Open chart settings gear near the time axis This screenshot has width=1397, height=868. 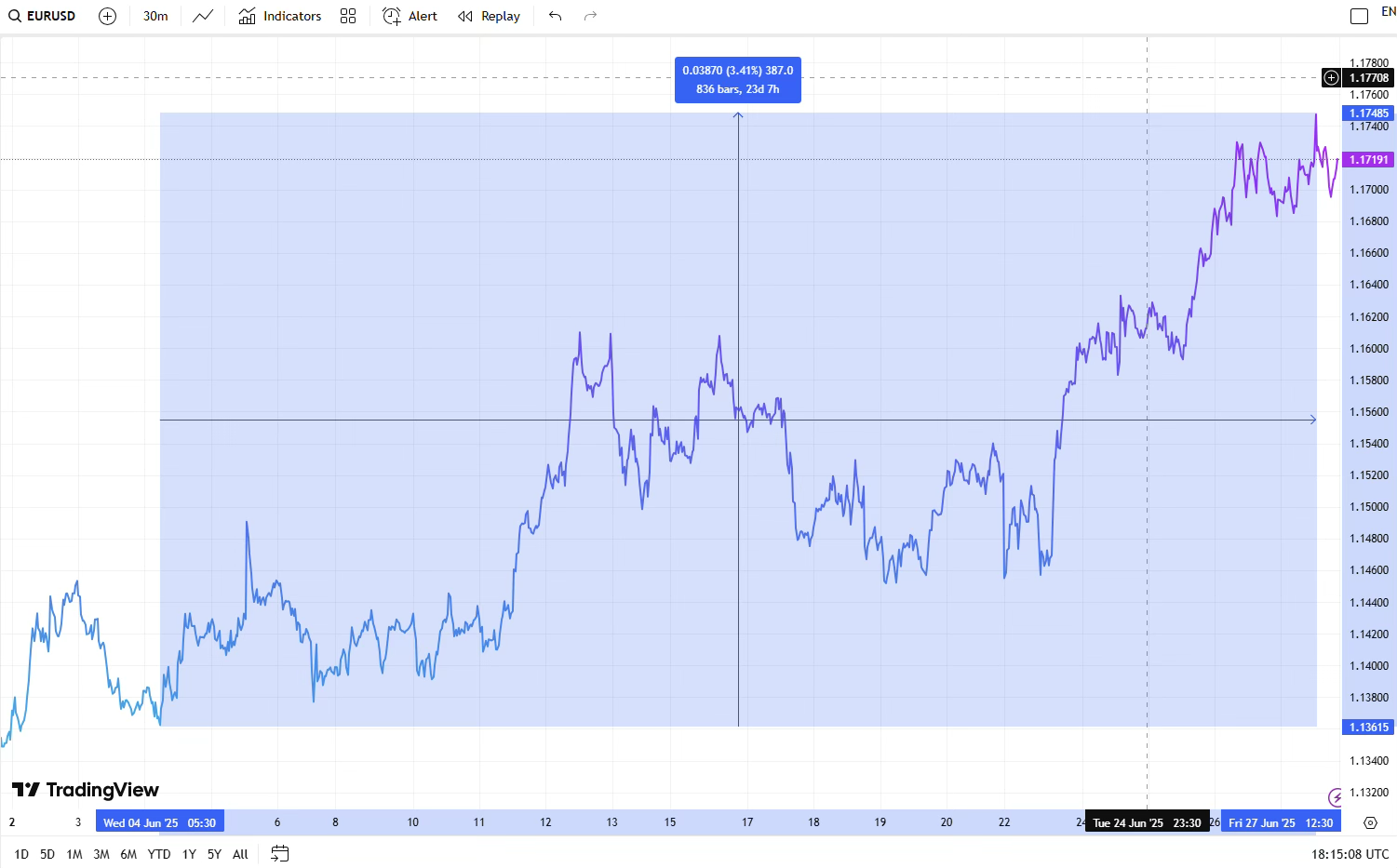(1370, 822)
